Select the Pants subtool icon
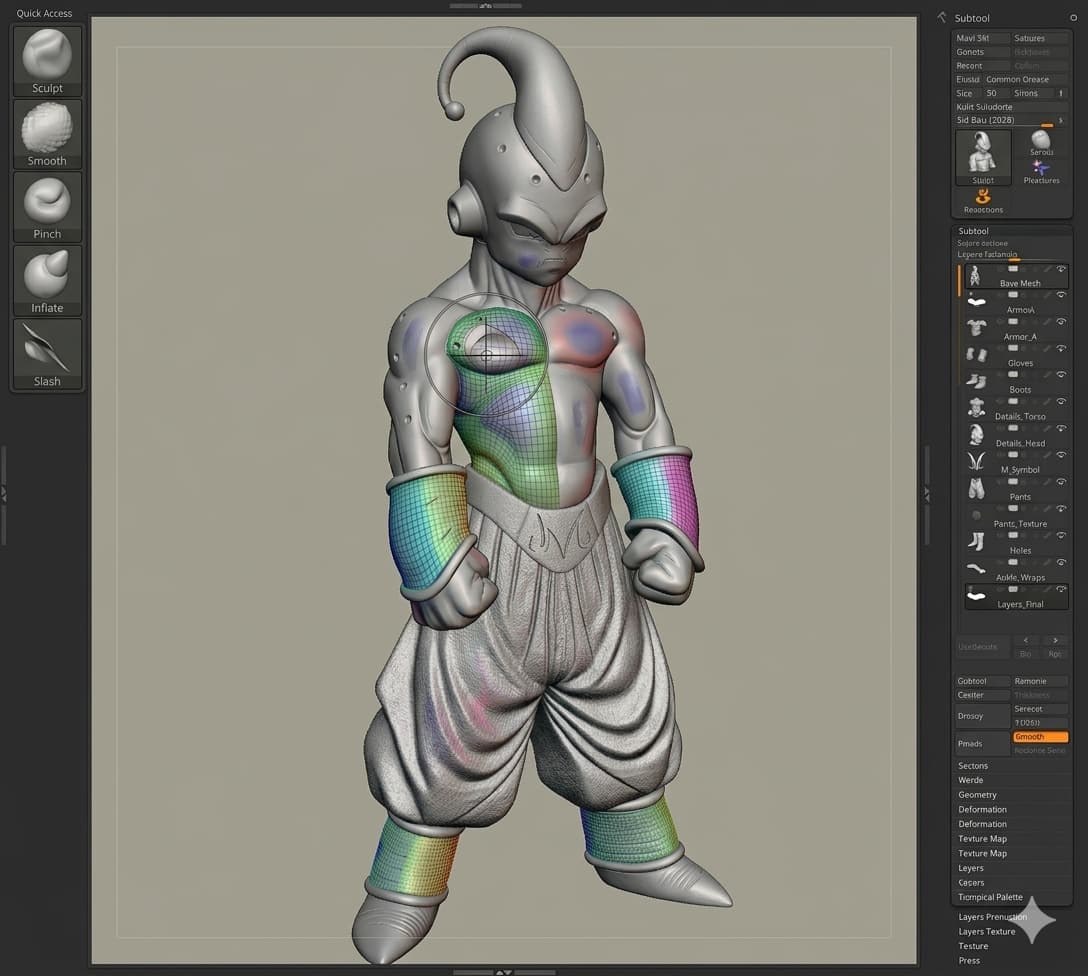 pos(976,488)
